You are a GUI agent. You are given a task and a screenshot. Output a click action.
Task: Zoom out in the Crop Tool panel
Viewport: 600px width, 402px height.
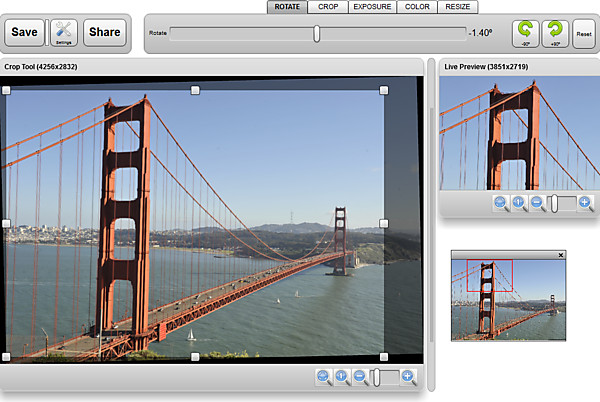pos(360,377)
